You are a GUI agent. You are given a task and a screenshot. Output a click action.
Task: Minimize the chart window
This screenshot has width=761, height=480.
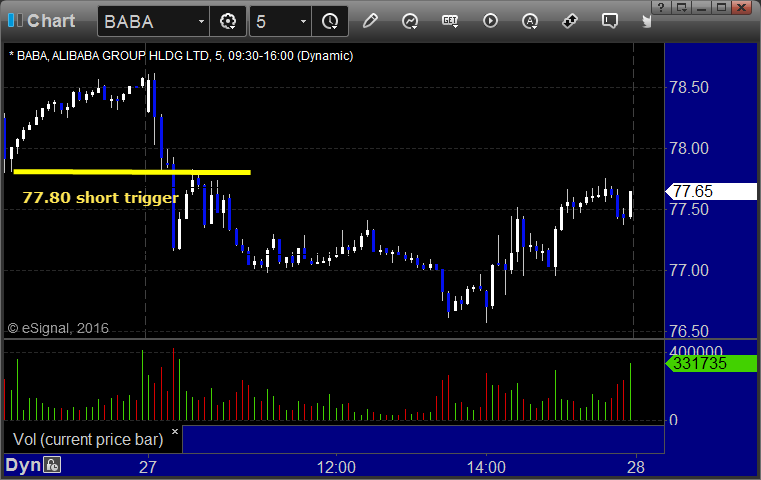pos(701,7)
